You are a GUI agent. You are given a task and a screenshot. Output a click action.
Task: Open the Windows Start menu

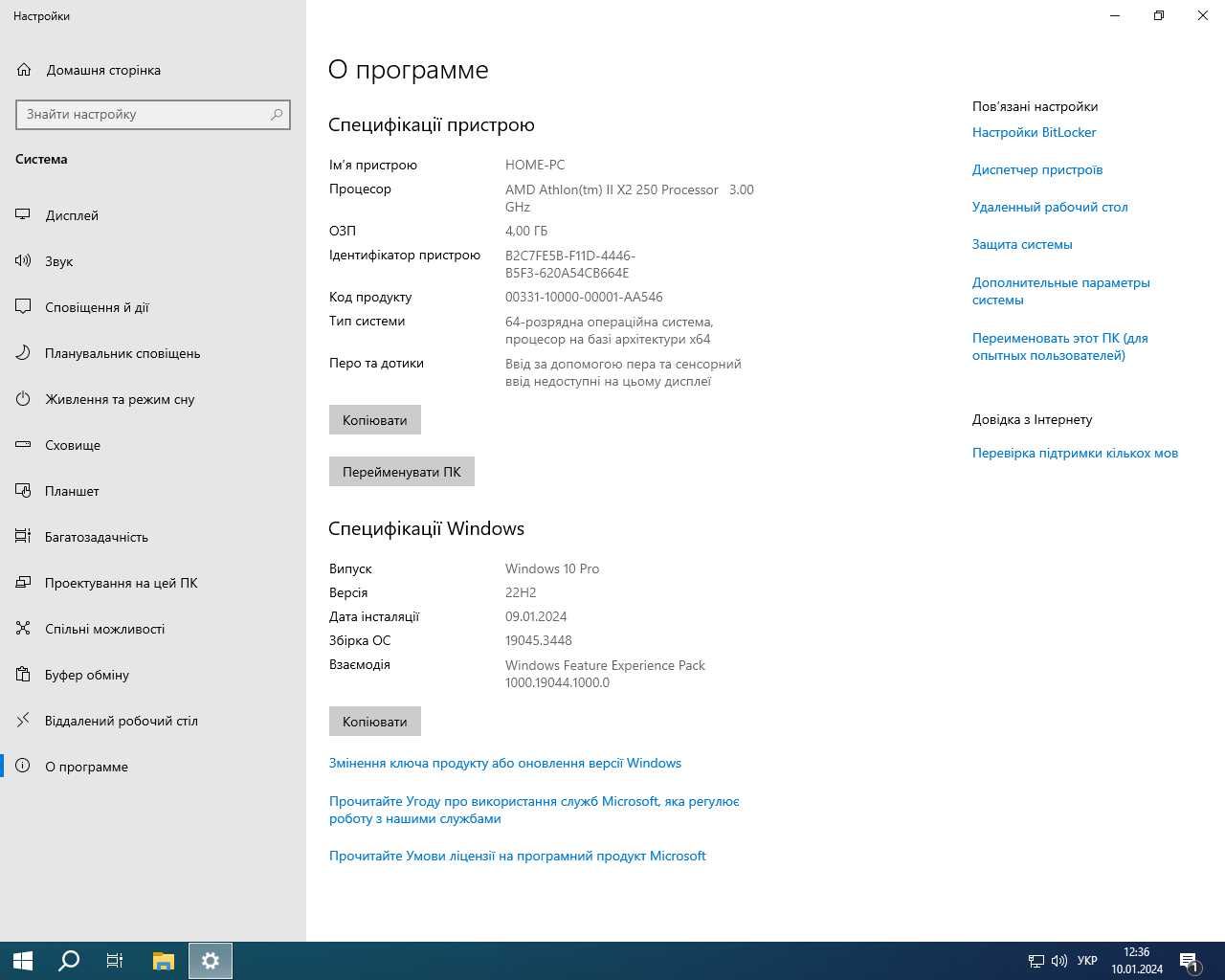click(x=23, y=961)
